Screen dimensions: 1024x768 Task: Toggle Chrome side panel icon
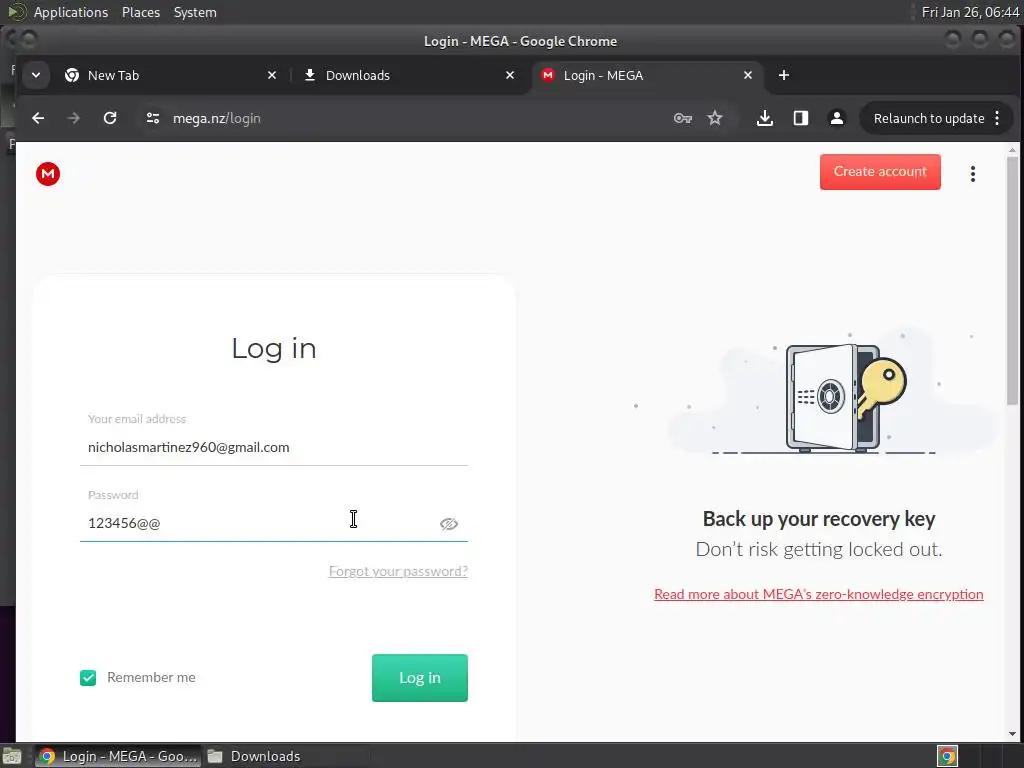click(801, 118)
